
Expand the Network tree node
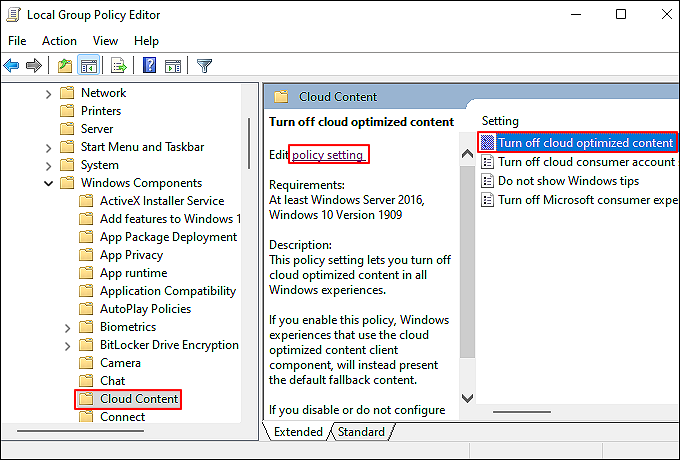[49, 93]
